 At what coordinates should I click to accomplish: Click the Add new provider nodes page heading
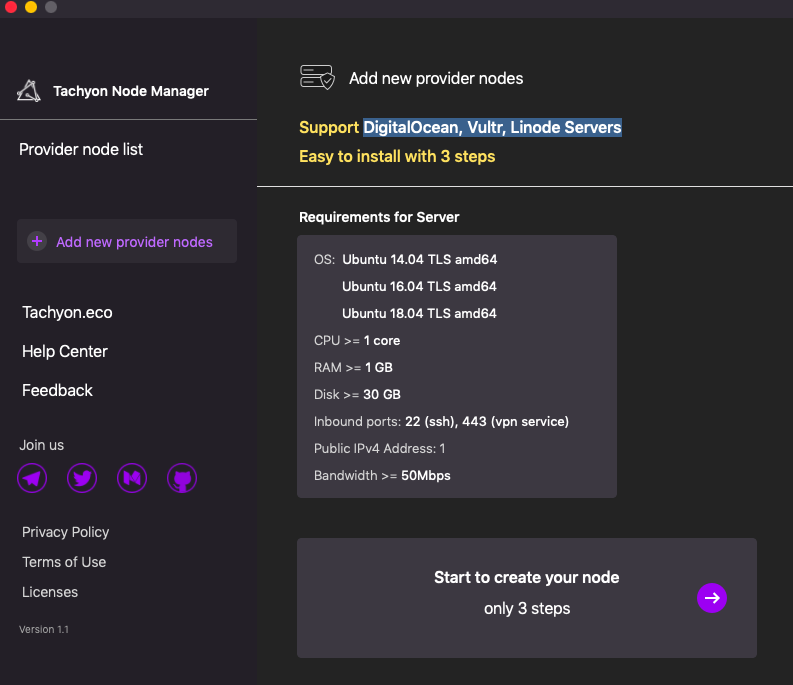coord(436,78)
